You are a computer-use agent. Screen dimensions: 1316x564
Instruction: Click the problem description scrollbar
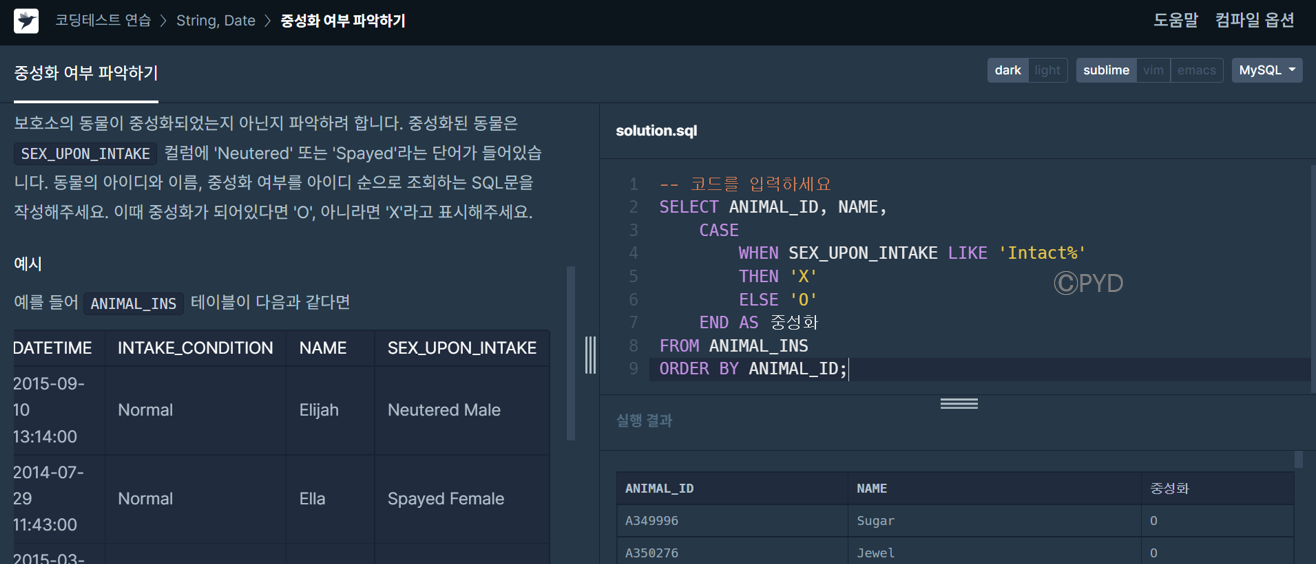571,353
